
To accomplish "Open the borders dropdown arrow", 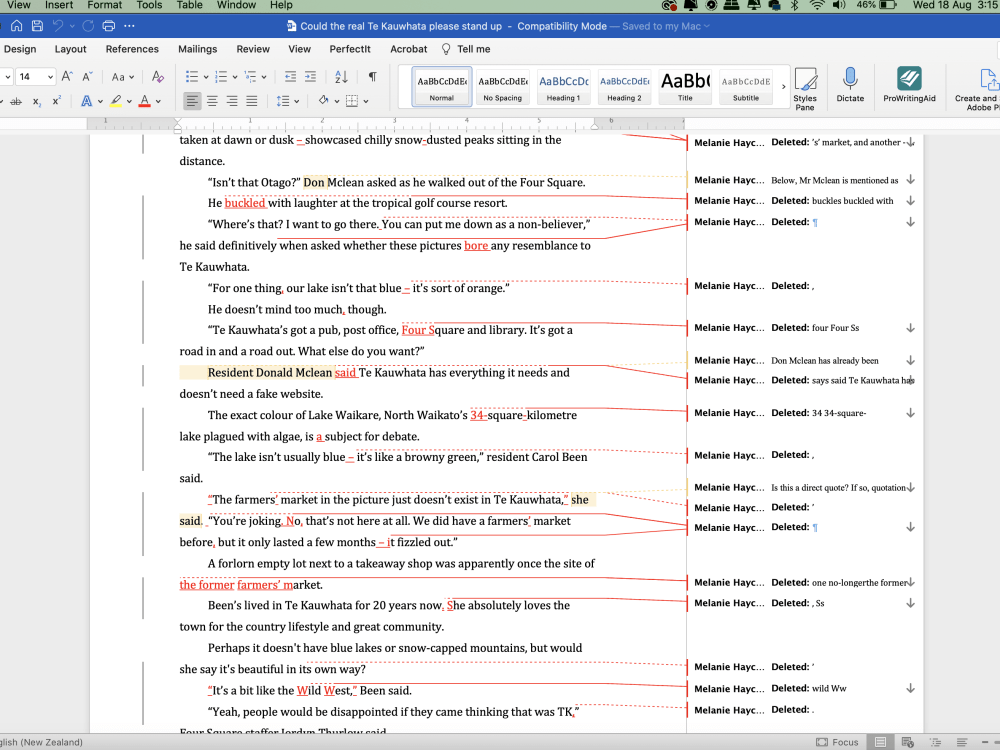I will [365, 101].
